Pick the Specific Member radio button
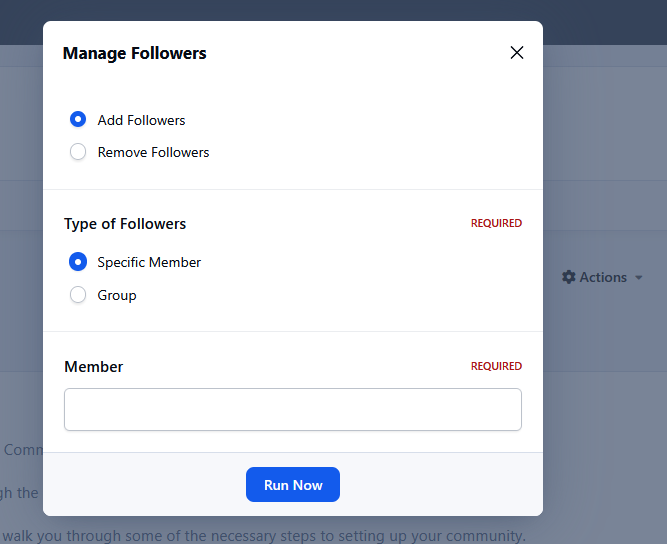The width and height of the screenshot is (667, 544). pyautogui.click(x=78, y=262)
